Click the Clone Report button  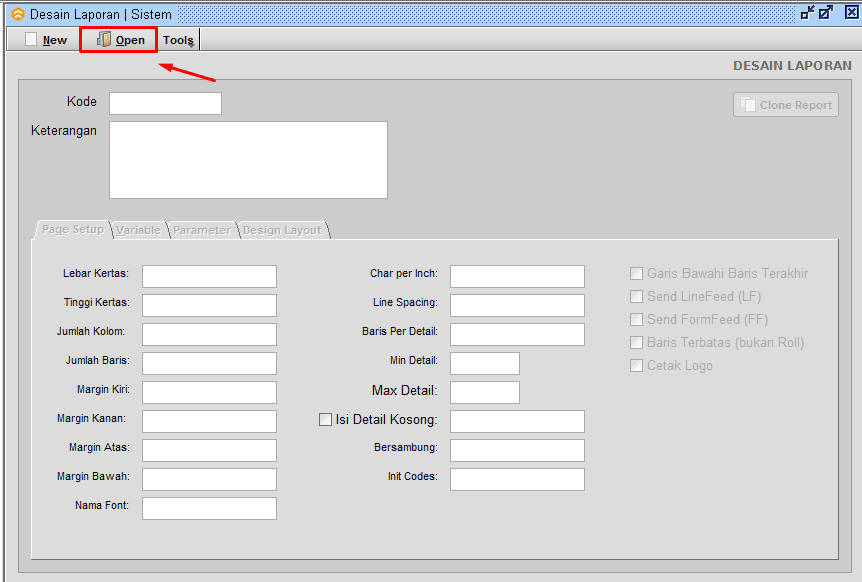[786, 104]
